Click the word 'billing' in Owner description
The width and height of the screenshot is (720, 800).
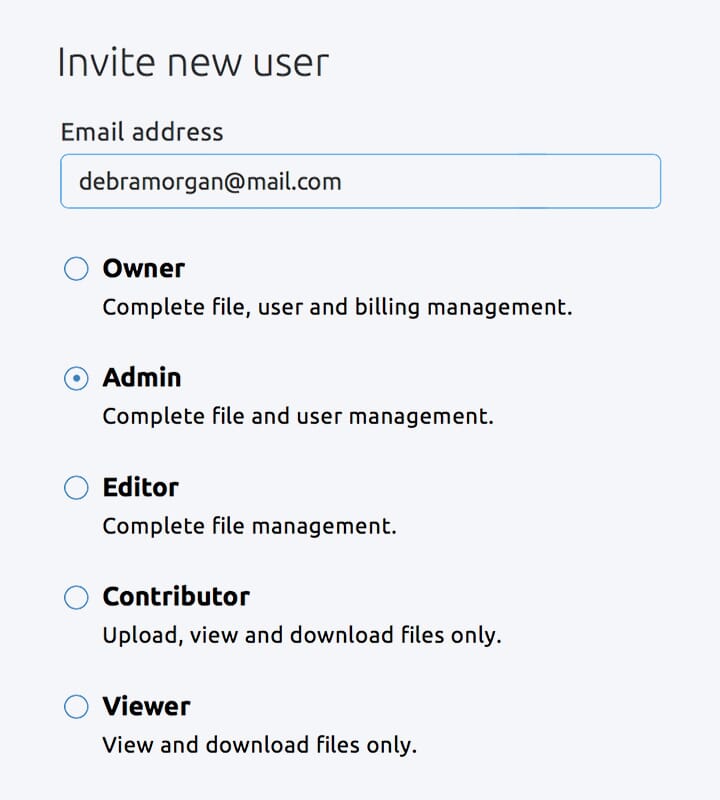[x=388, y=307]
